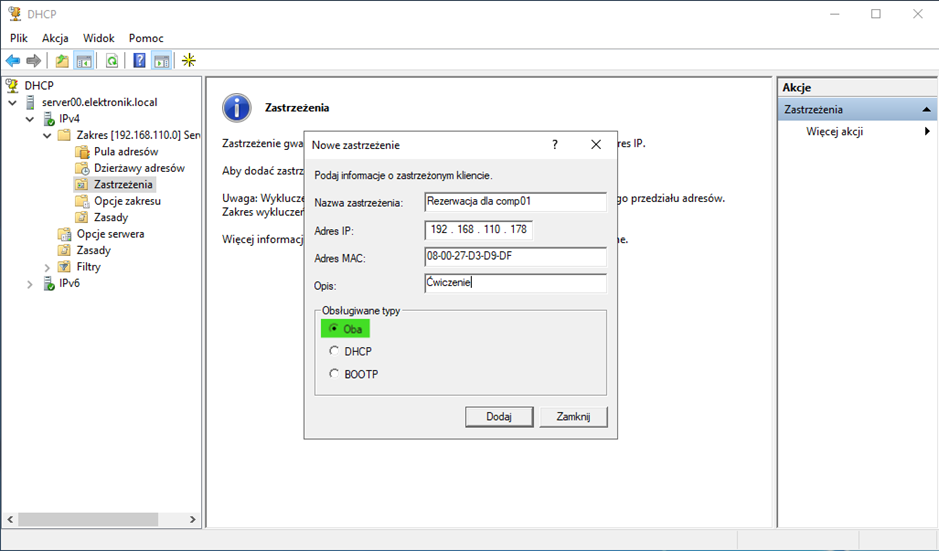Click the yellow star new item icon

pyautogui.click(x=188, y=61)
